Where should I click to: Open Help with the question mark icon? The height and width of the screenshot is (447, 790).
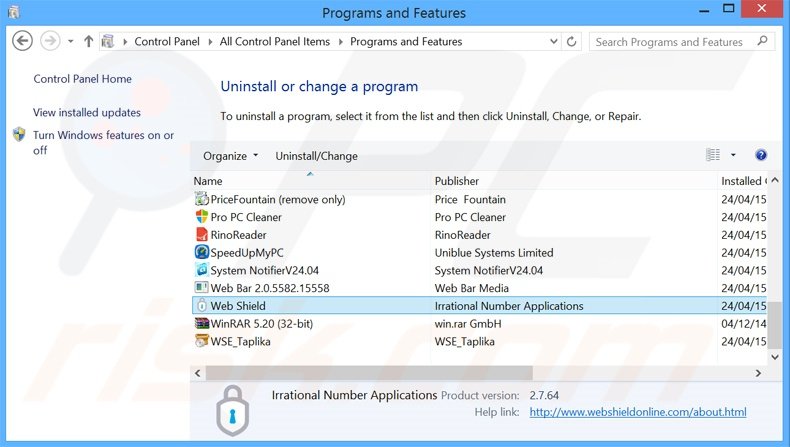(x=761, y=155)
